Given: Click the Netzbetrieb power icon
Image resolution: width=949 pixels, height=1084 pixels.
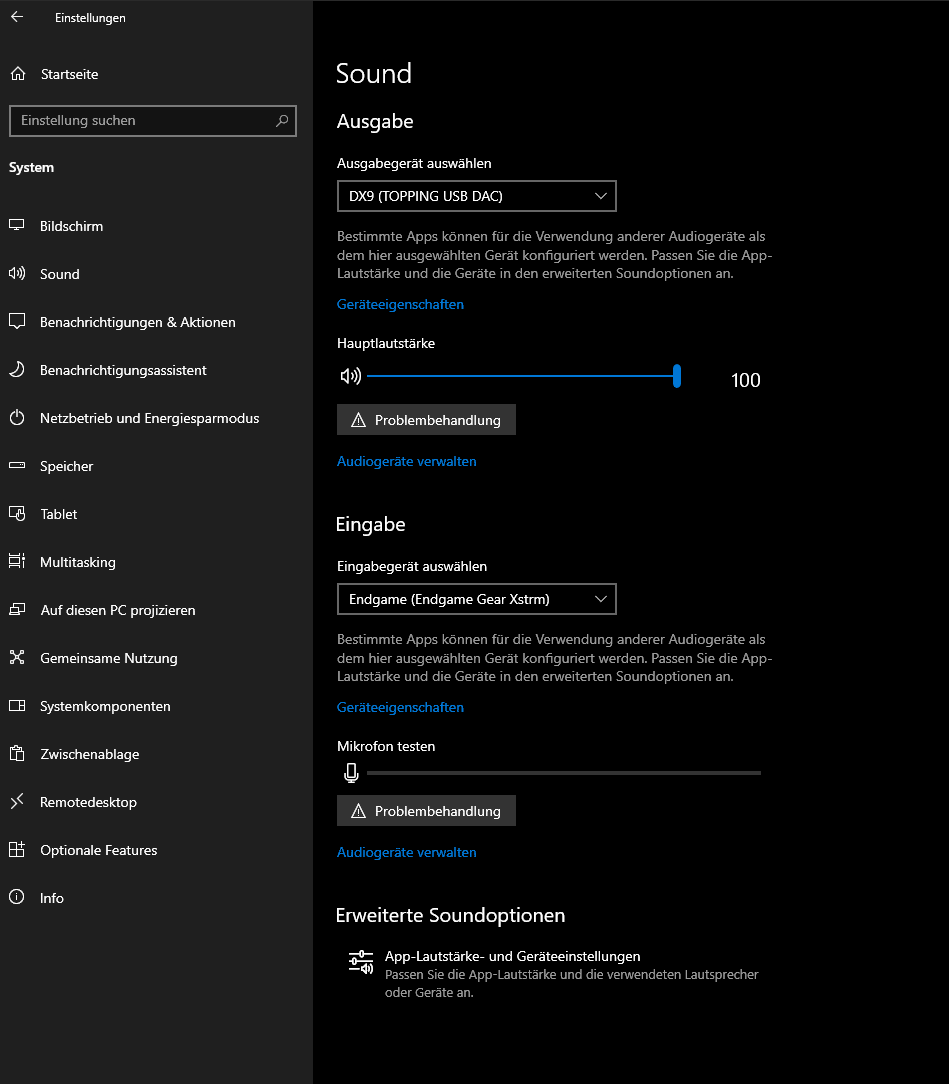Looking at the screenshot, I should click(17, 418).
